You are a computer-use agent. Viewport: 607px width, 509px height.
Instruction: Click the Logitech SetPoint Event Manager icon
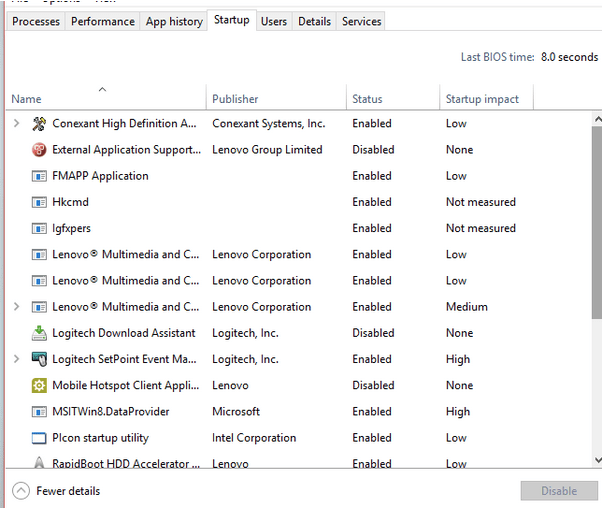tap(39, 360)
